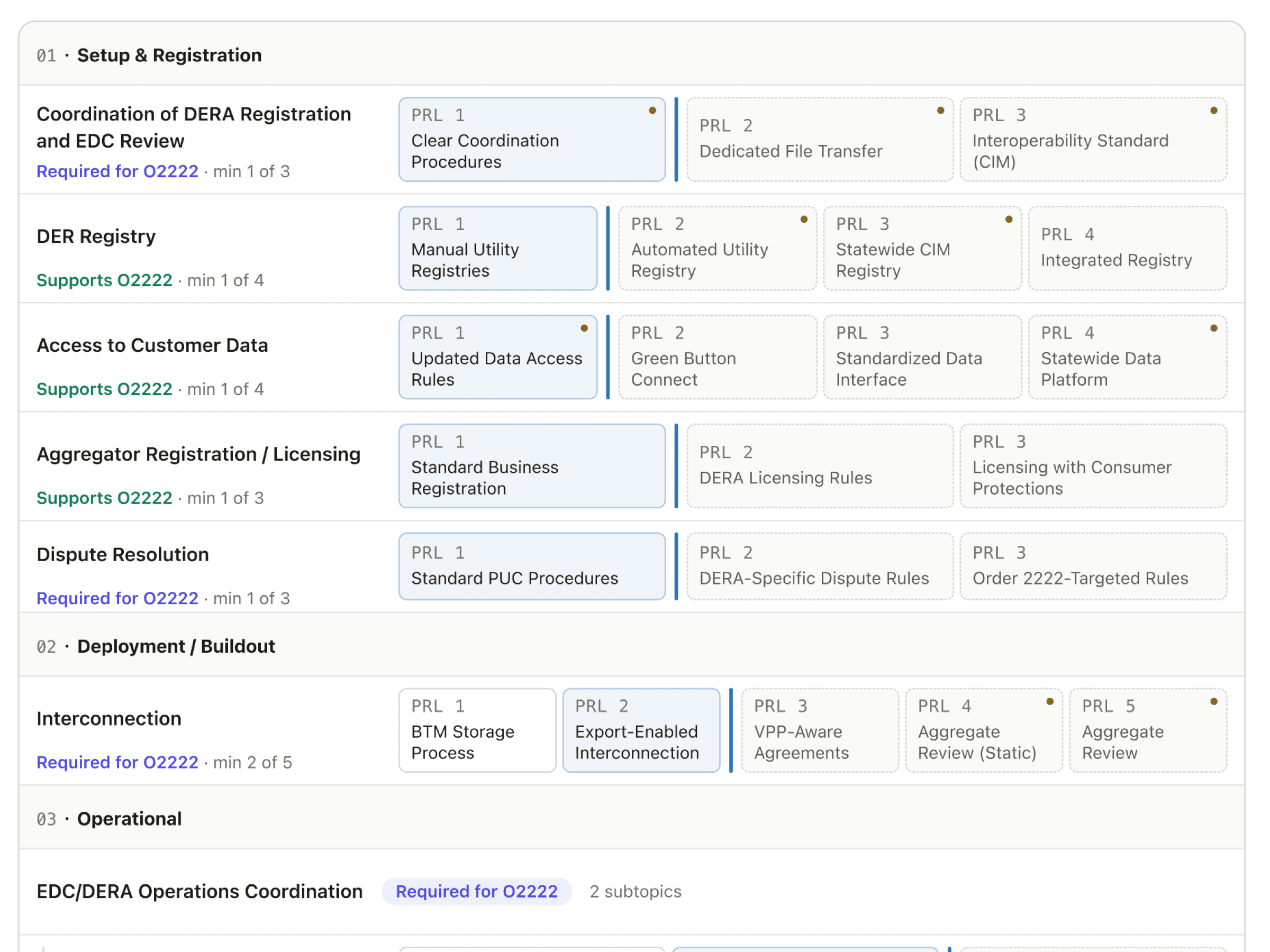Click the brown dot on Aggregate Review (Static)
This screenshot has height=952, width=1270.
[x=1049, y=701]
